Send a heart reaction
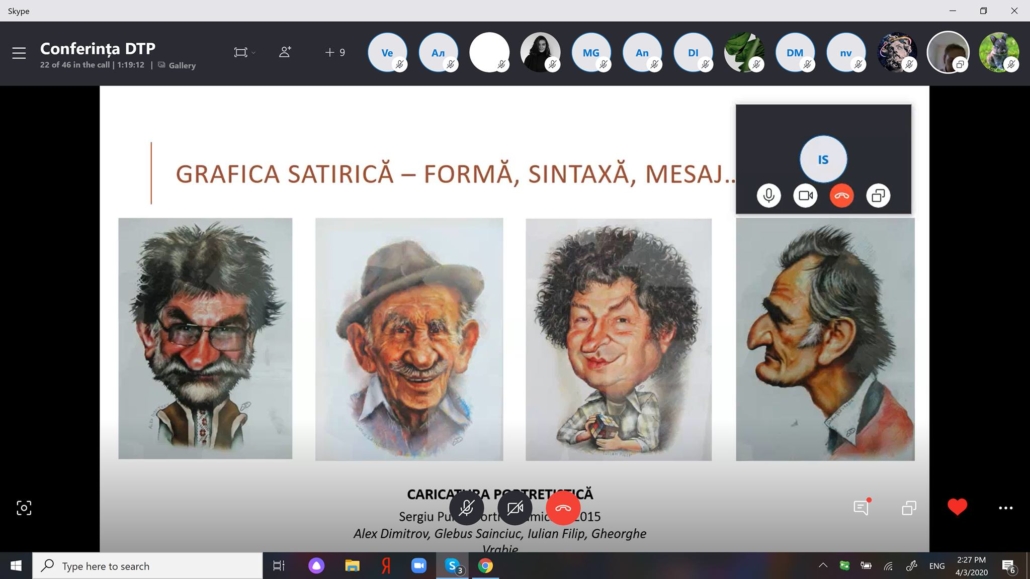Image resolution: width=1030 pixels, height=579 pixels. (957, 507)
